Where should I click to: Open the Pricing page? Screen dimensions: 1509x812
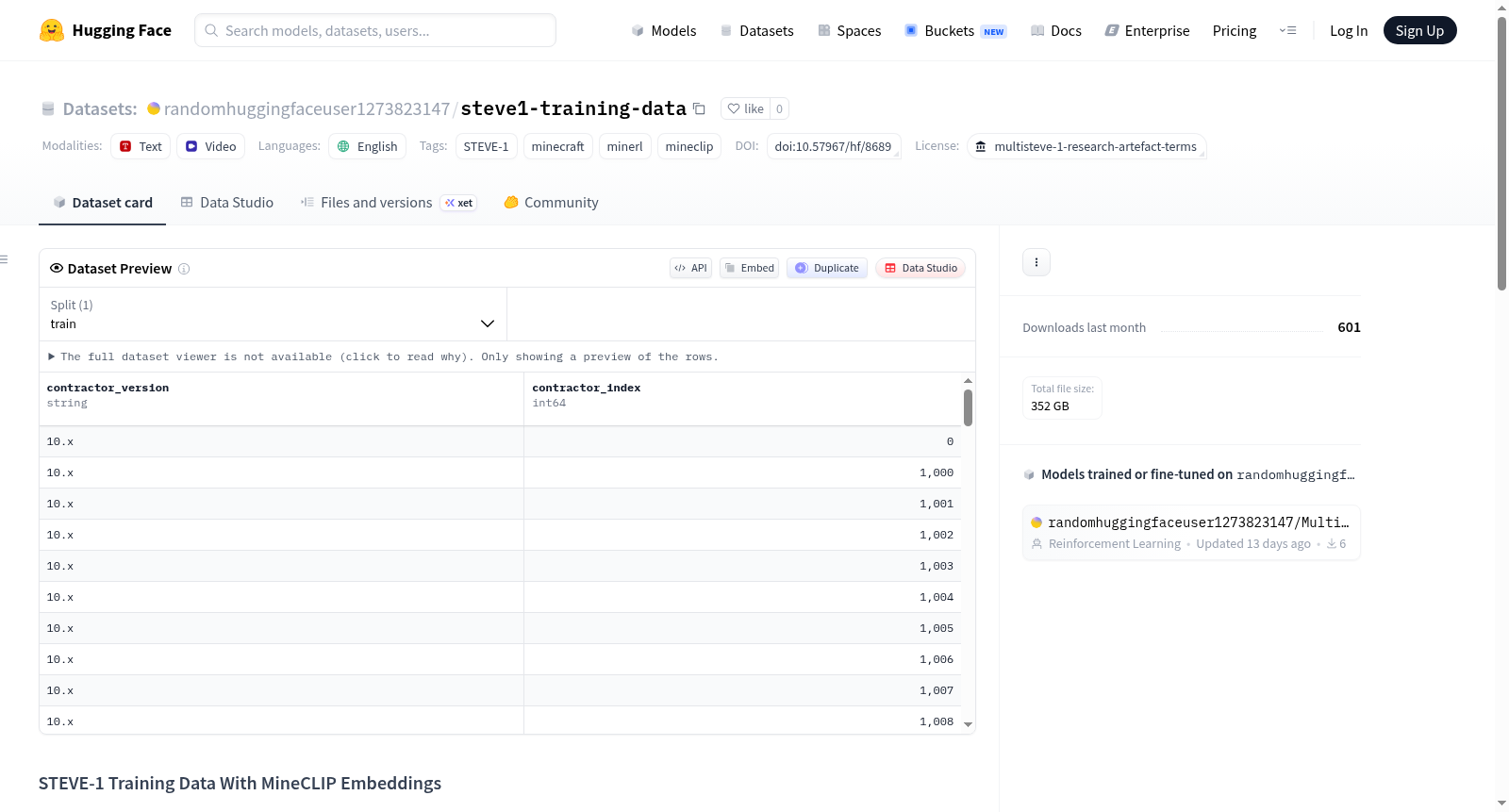(x=1235, y=30)
